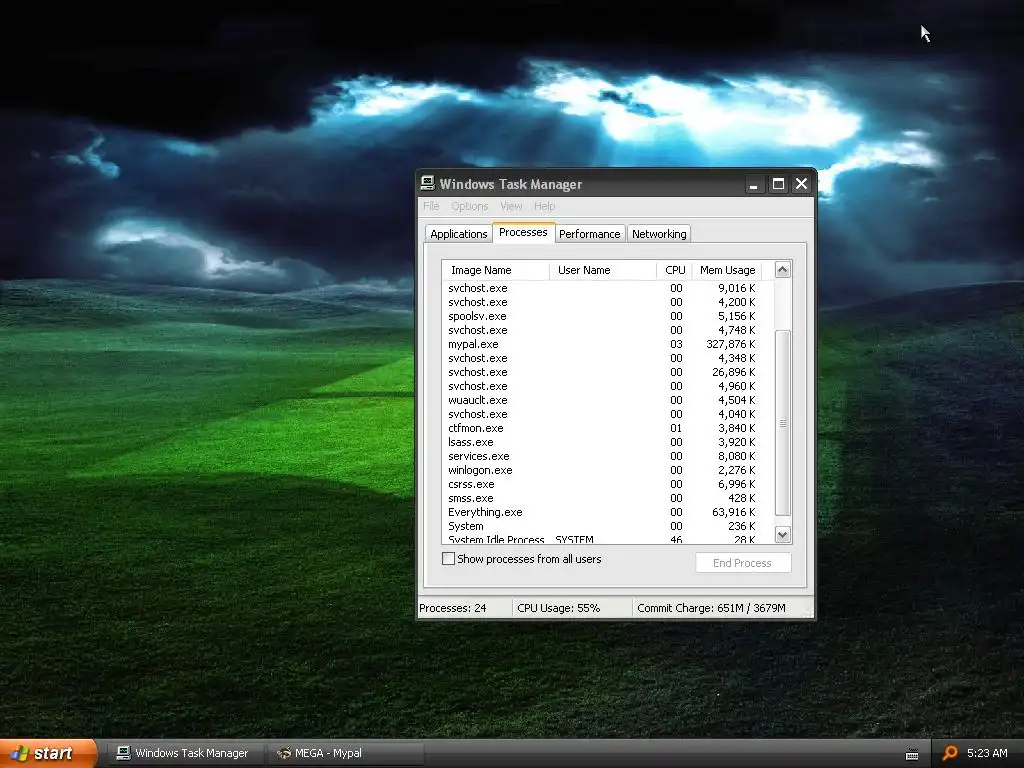Open the Options menu

tap(470, 206)
